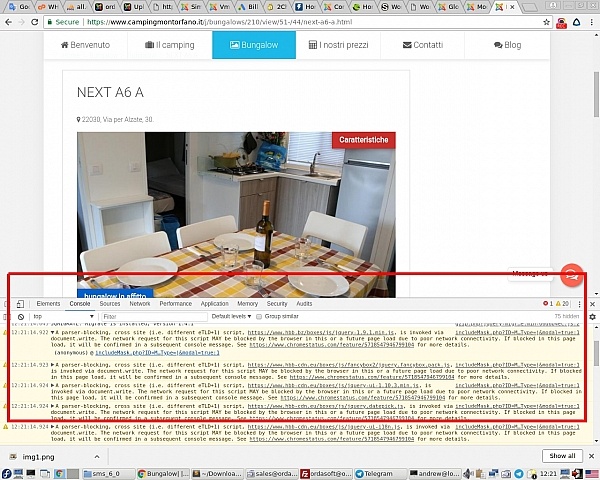
Task: Switch to the Performance DevTools tab
Action: point(176,304)
